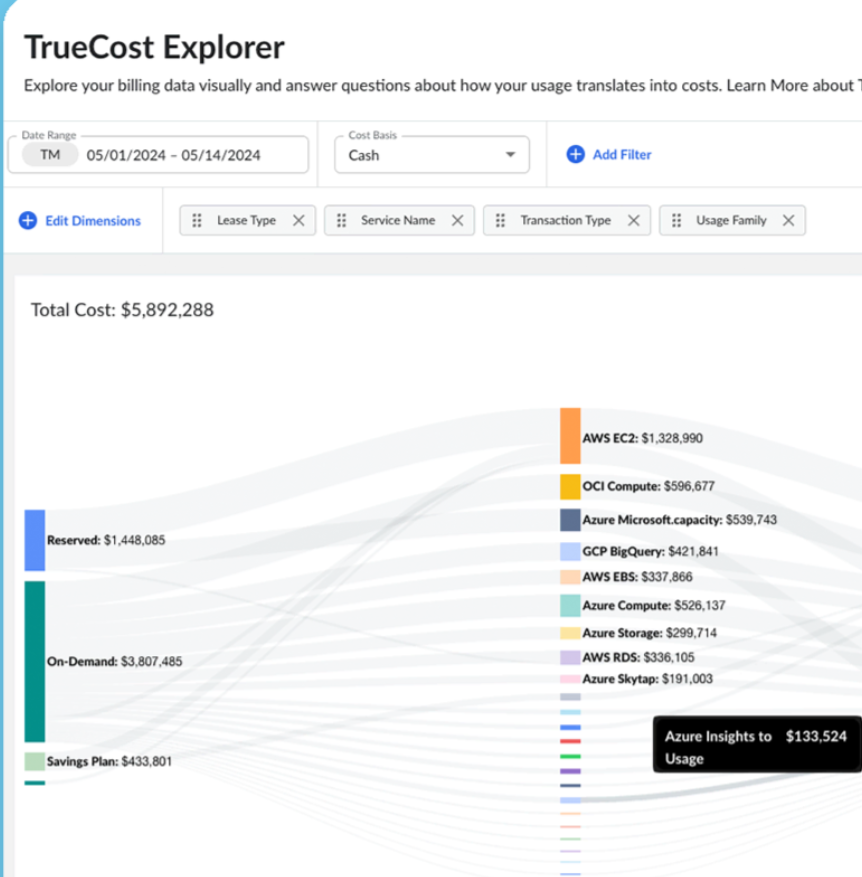Image resolution: width=862 pixels, height=877 pixels.
Task: Click the 'AWS EC2: $1,328,990' label
Action: pos(643,438)
